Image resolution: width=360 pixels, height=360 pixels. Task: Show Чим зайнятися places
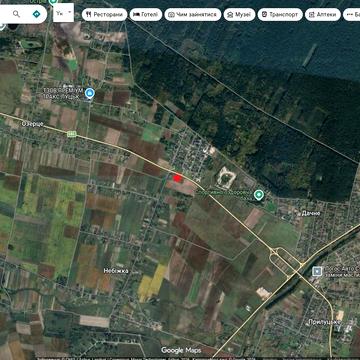(193, 15)
